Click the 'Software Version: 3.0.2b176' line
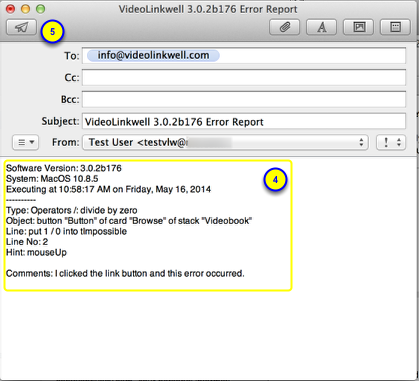This screenshot has width=419, height=381. [x=64, y=168]
